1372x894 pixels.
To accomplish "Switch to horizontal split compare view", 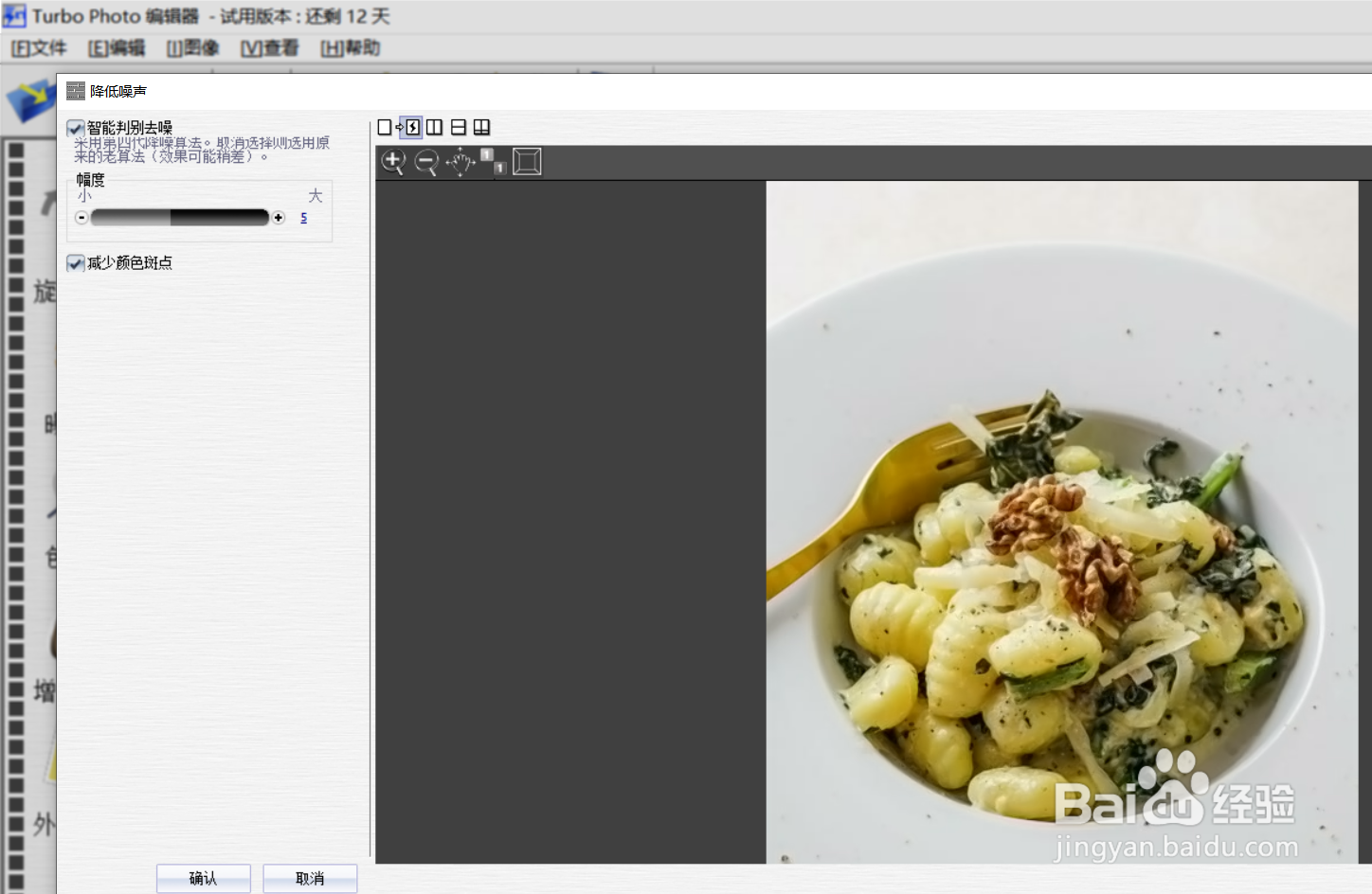I will click(x=459, y=127).
